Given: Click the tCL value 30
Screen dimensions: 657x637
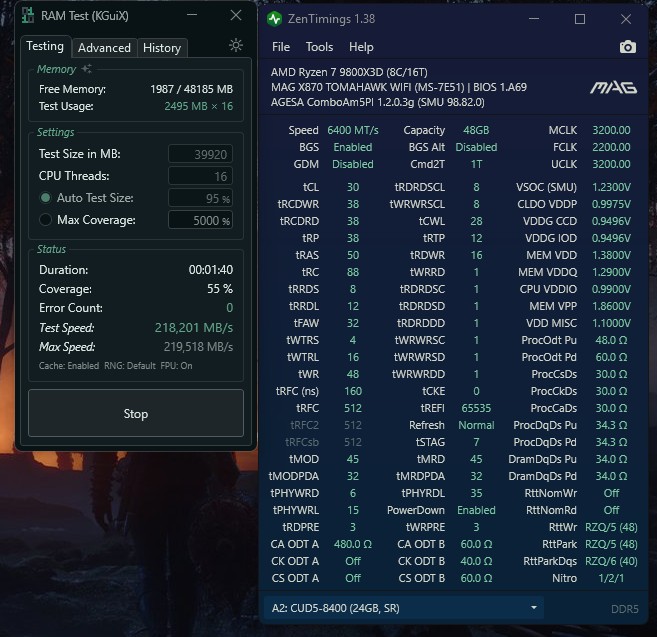Looking at the screenshot, I should pyautogui.click(x=353, y=187).
